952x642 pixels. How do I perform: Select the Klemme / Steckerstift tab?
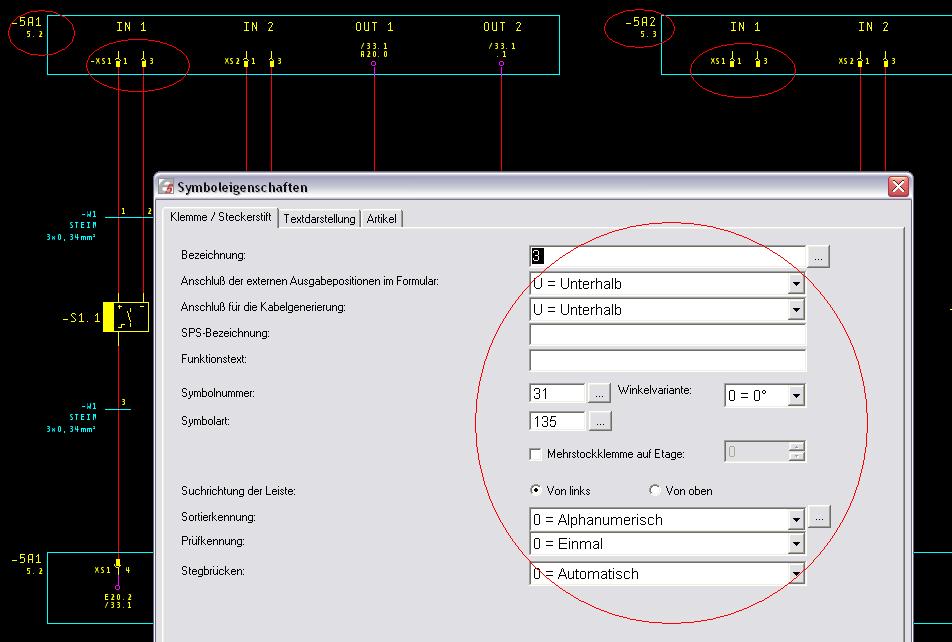click(220, 217)
